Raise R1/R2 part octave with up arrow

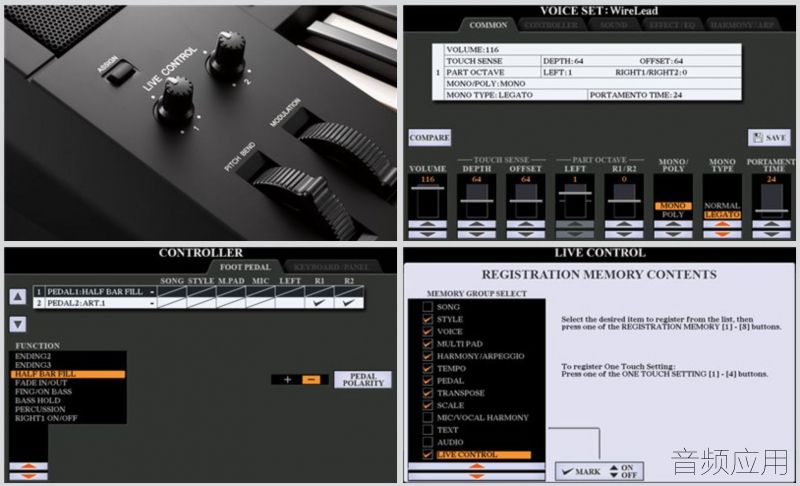click(x=624, y=224)
